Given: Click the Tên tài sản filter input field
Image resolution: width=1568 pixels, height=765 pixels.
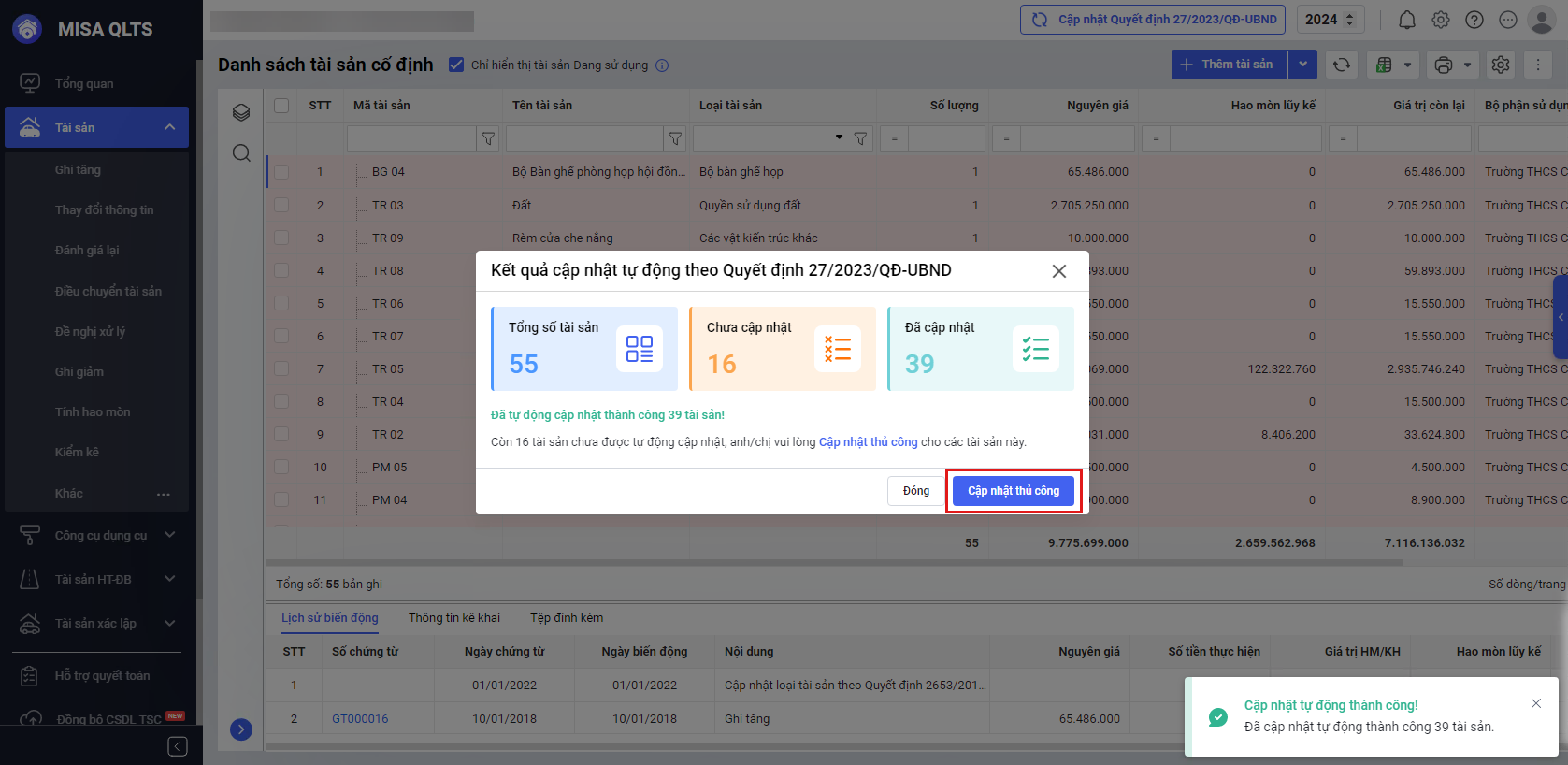Looking at the screenshot, I should click(x=584, y=138).
